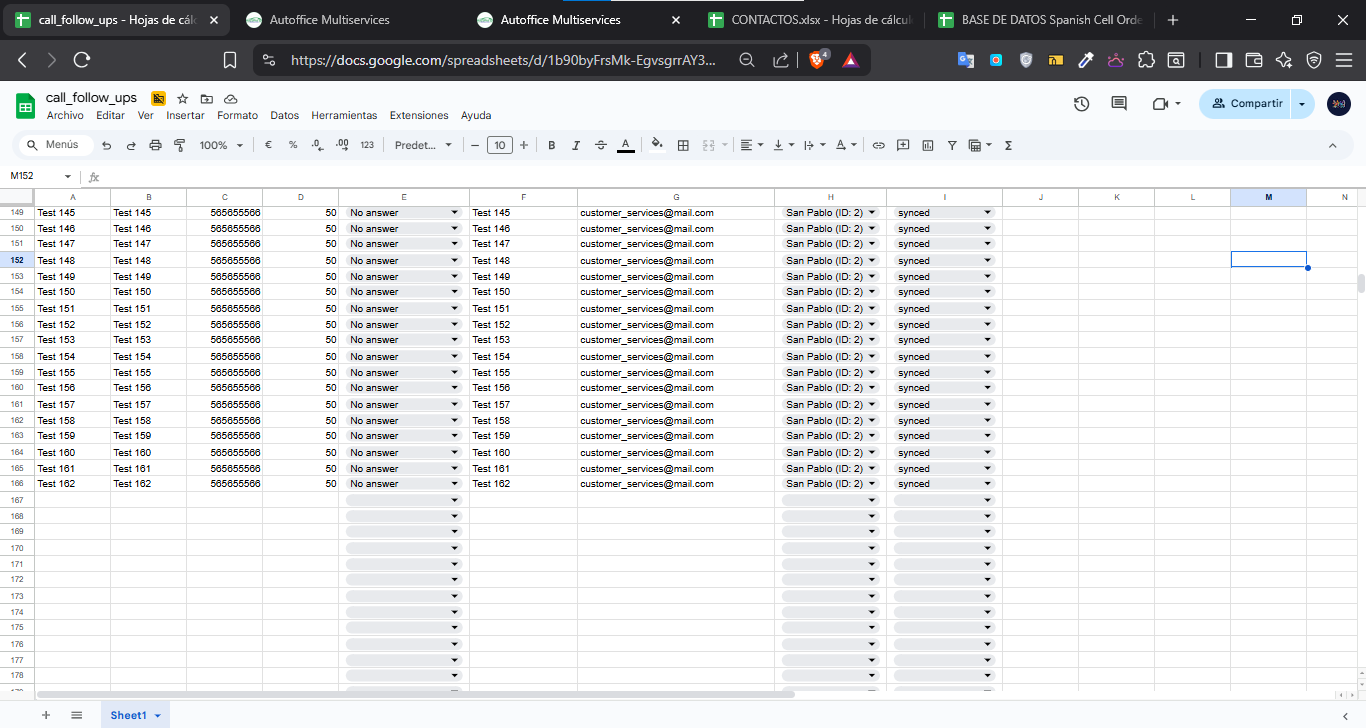Image resolution: width=1366 pixels, height=728 pixels.
Task: Toggle strikethrough formatting
Action: click(x=601, y=145)
